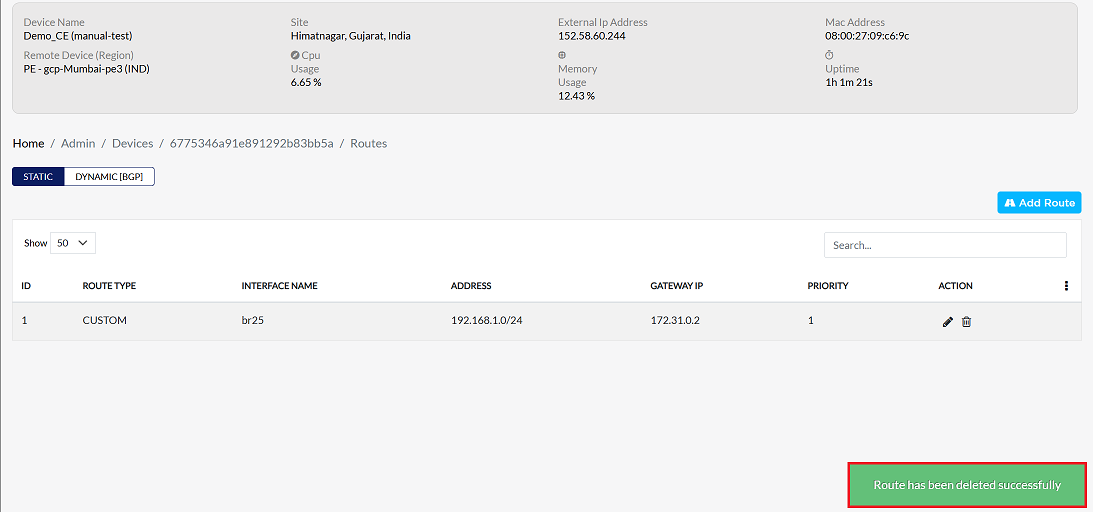Click the Uptime stopwatch icon
The height and width of the screenshot is (512, 1093).
(830, 55)
